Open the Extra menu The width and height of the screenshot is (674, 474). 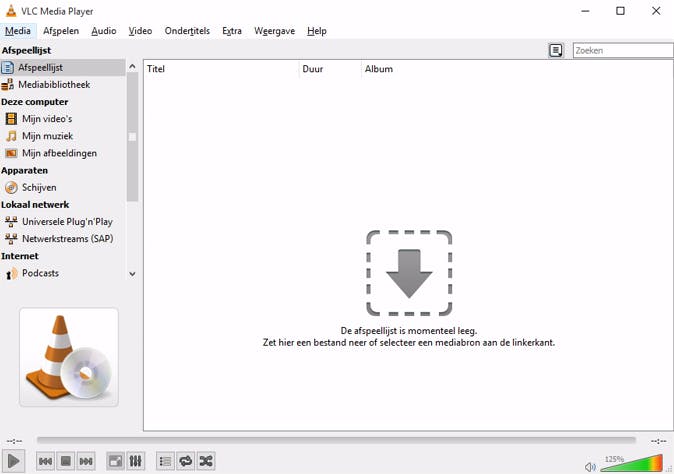point(232,31)
